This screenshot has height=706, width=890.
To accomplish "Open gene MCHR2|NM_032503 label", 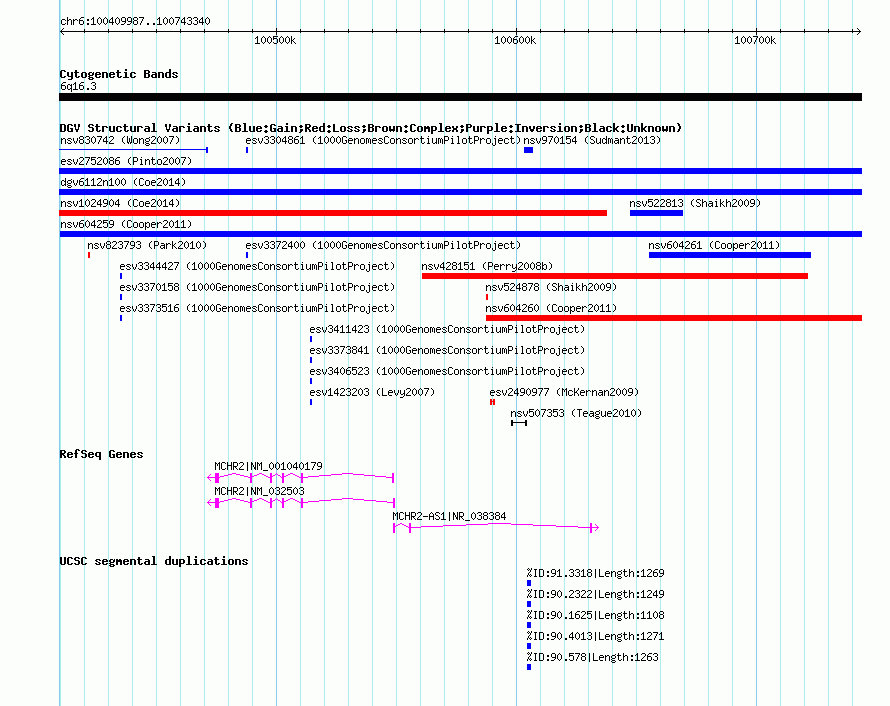I will 259,491.
